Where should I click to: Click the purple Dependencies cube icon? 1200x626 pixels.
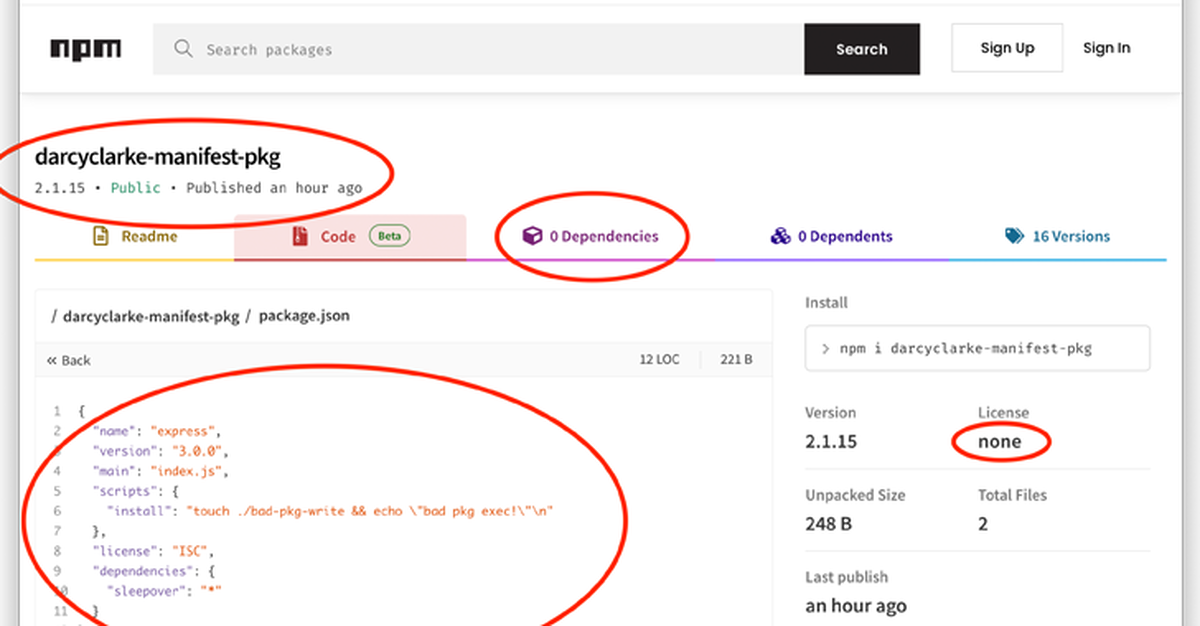tap(533, 237)
